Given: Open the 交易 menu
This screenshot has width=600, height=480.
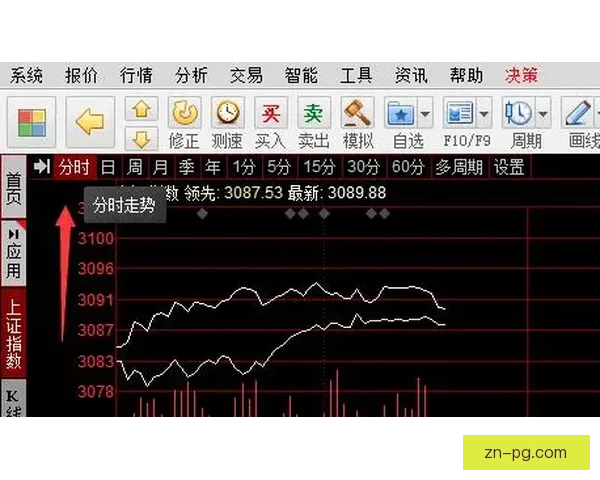Looking at the screenshot, I should tap(246, 75).
